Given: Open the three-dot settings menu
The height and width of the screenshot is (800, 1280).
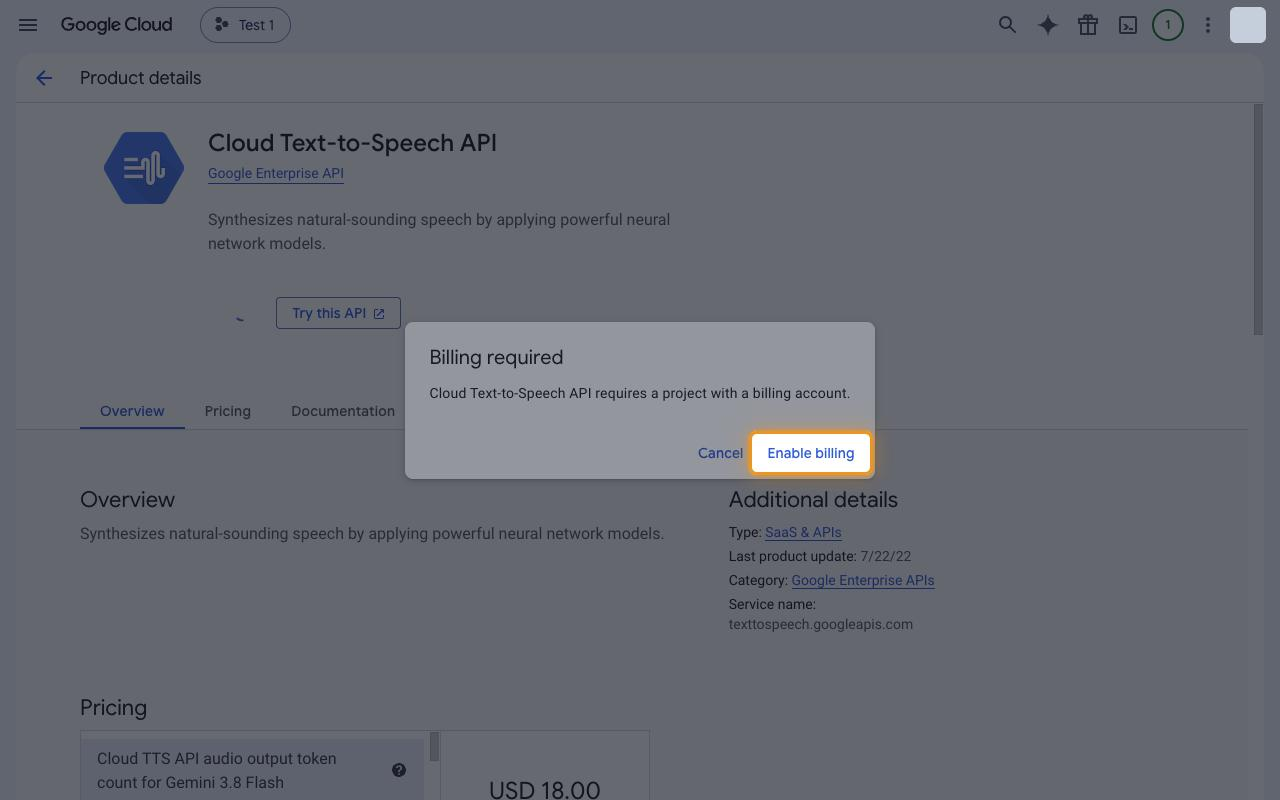Looking at the screenshot, I should click(1207, 25).
